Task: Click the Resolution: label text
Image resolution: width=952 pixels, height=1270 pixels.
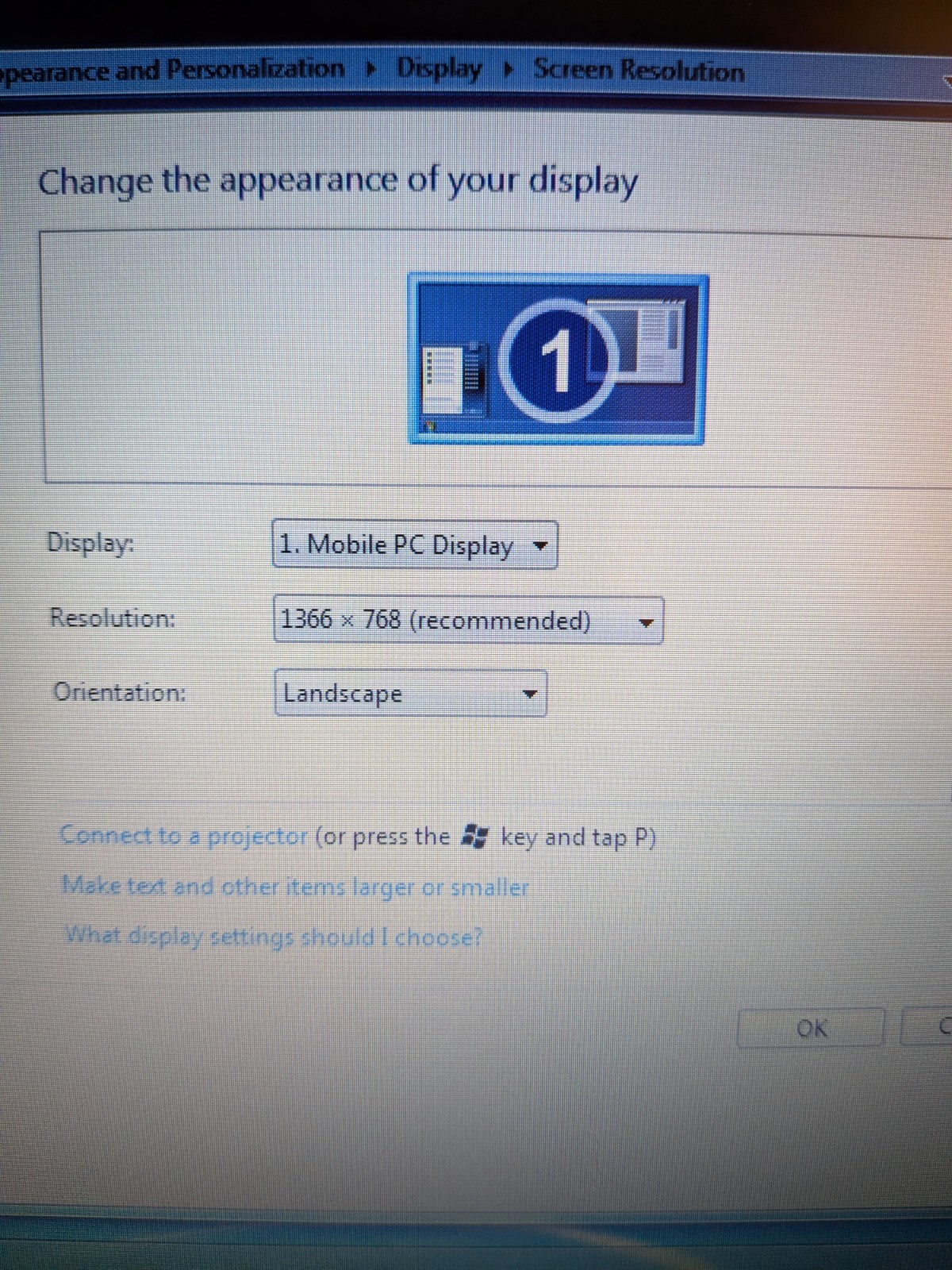Action: (113, 618)
